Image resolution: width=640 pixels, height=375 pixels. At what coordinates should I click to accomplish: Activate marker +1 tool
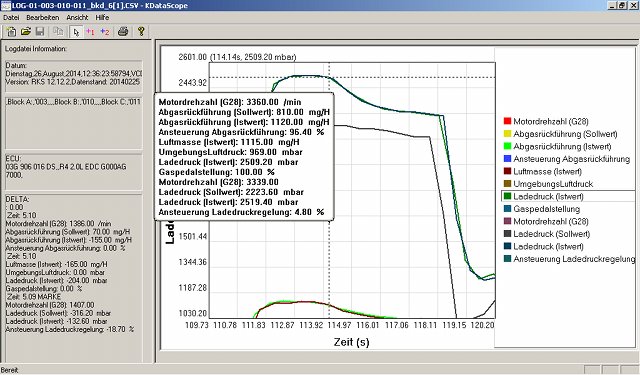[x=90, y=32]
